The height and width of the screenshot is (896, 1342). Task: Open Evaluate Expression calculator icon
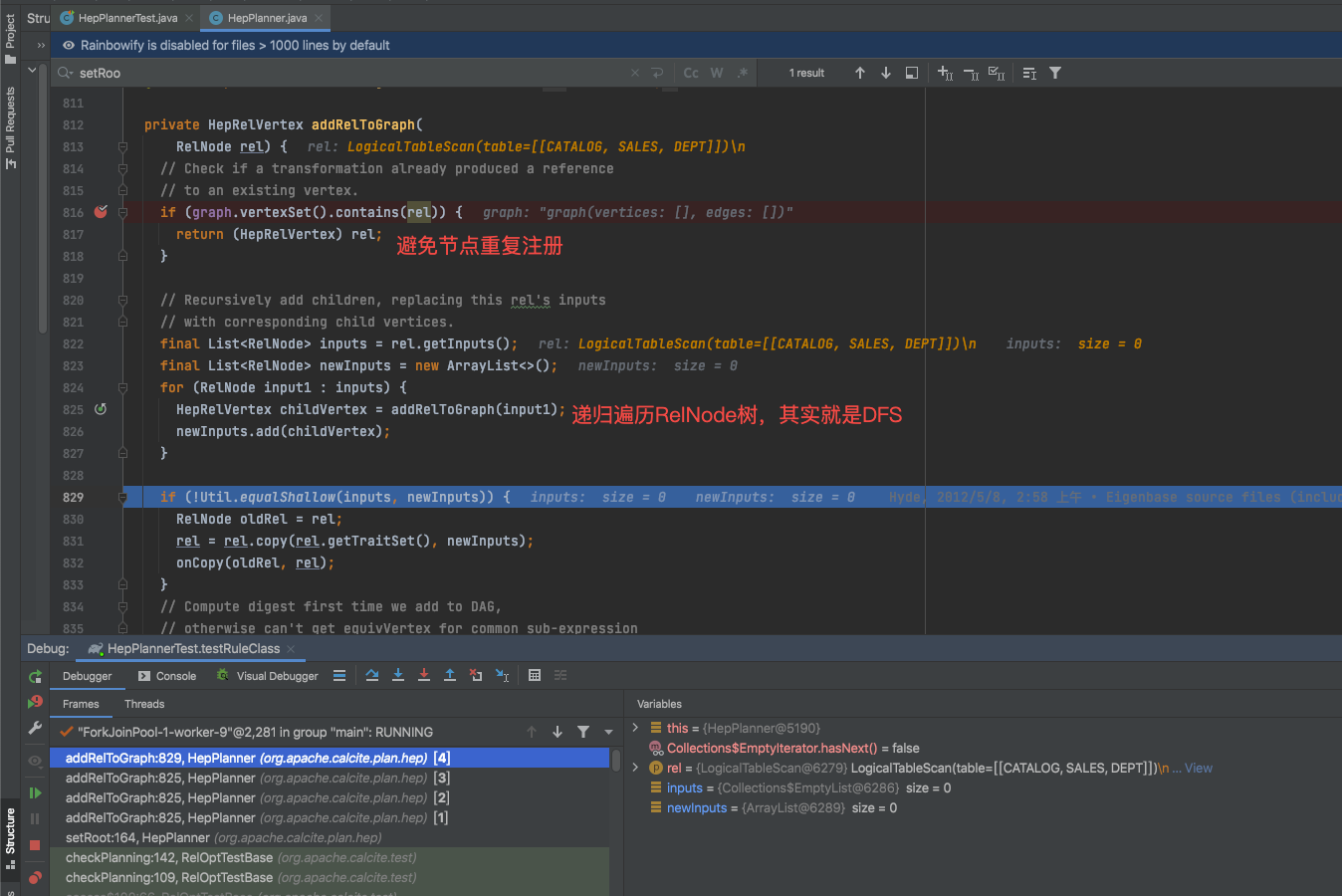pos(535,676)
